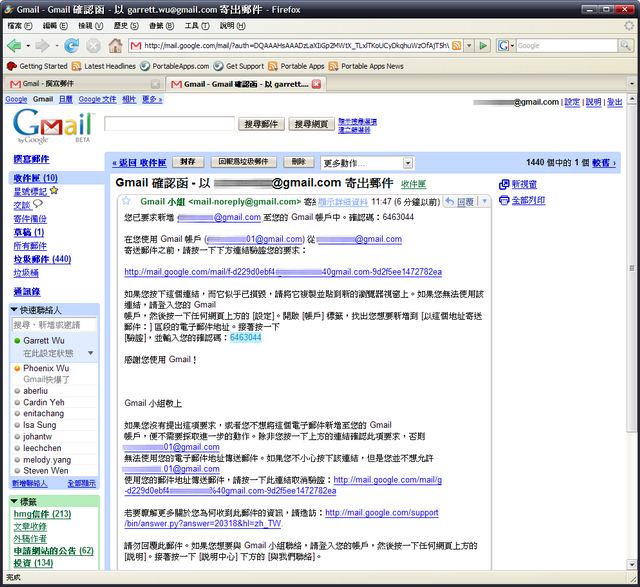Collapse the labels panel
The height and width of the screenshot is (587, 640).
coord(14,501)
